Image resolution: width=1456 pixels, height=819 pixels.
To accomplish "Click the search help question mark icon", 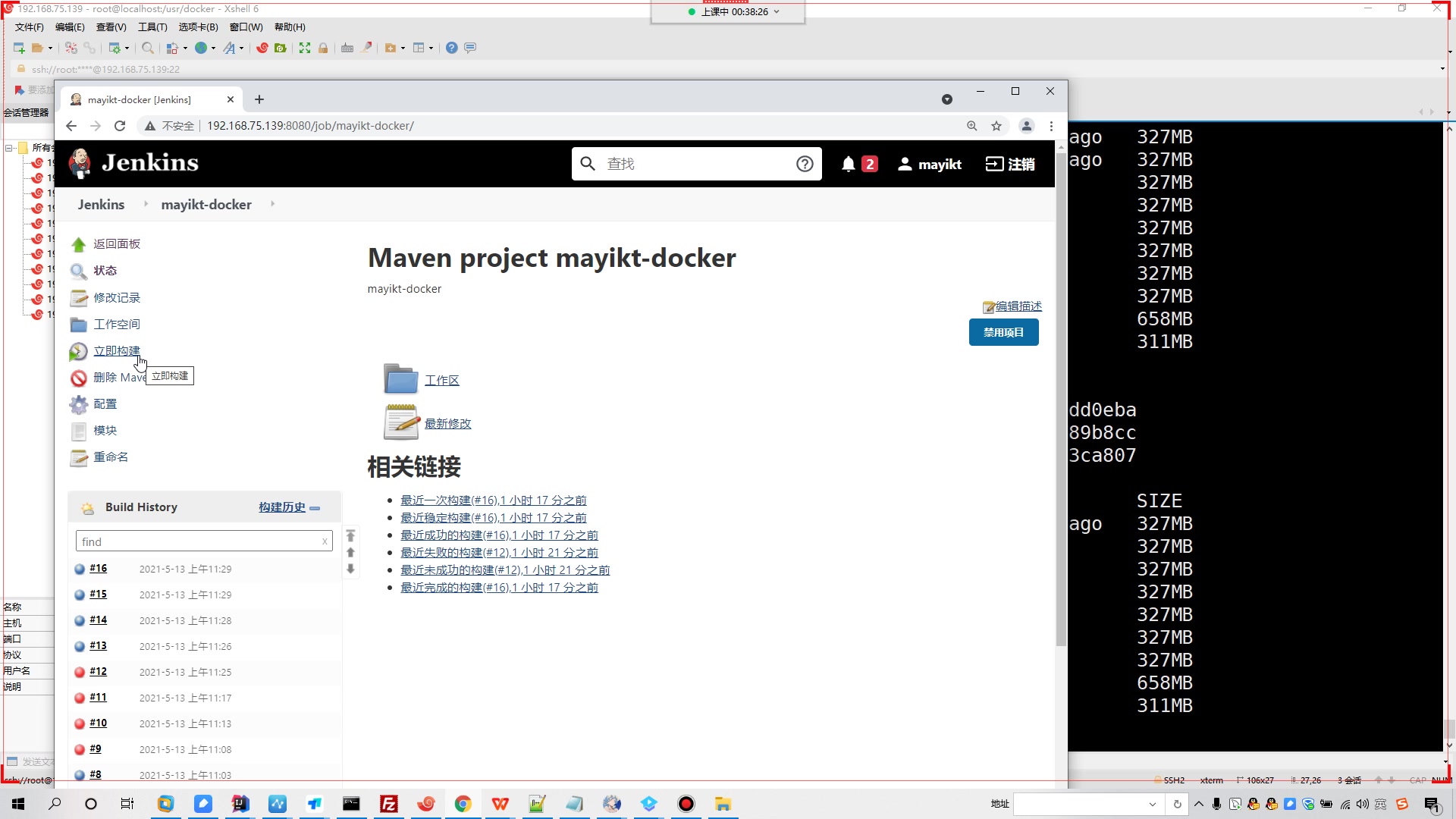I will pos(805,164).
